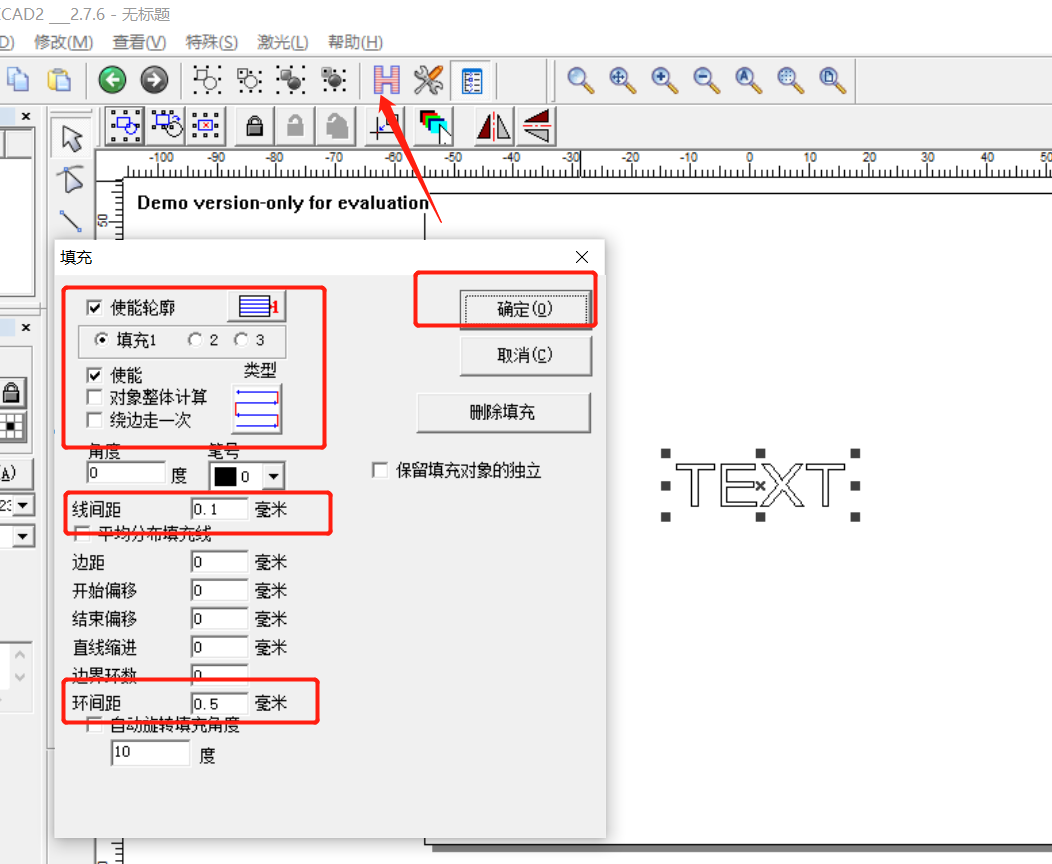Select the Line draw tool
This screenshot has width=1052, height=864.
click(71, 221)
